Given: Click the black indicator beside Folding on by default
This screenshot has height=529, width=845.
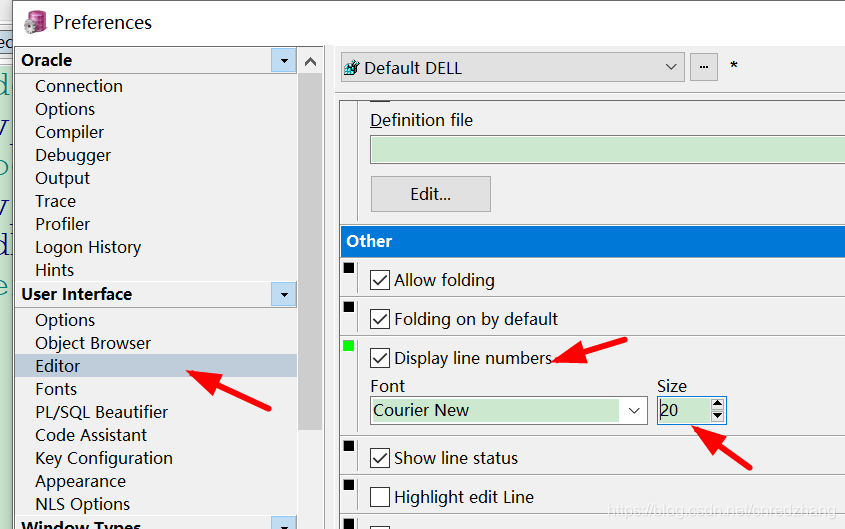Looking at the screenshot, I should tap(349, 307).
